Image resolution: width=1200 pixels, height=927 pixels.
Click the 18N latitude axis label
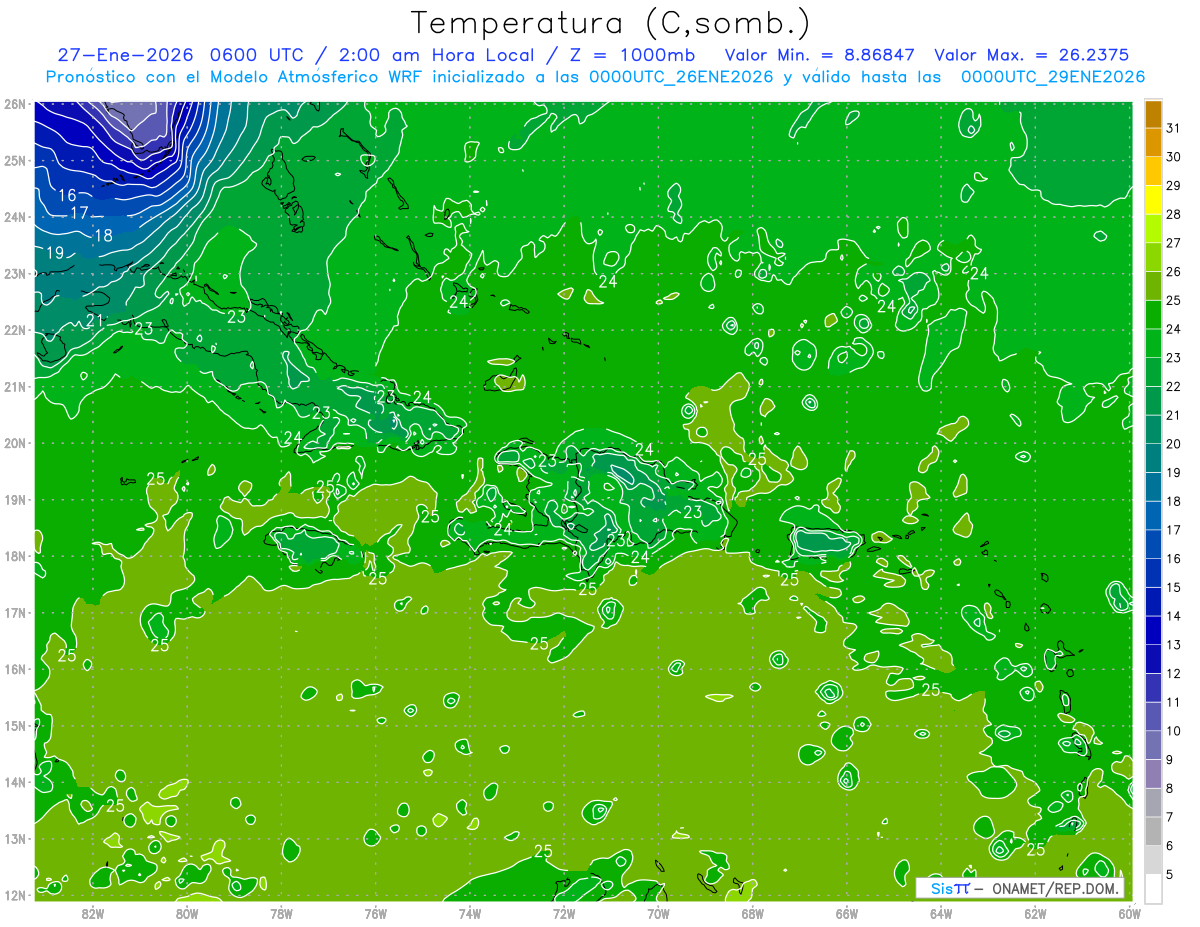pyautogui.click(x=14, y=556)
